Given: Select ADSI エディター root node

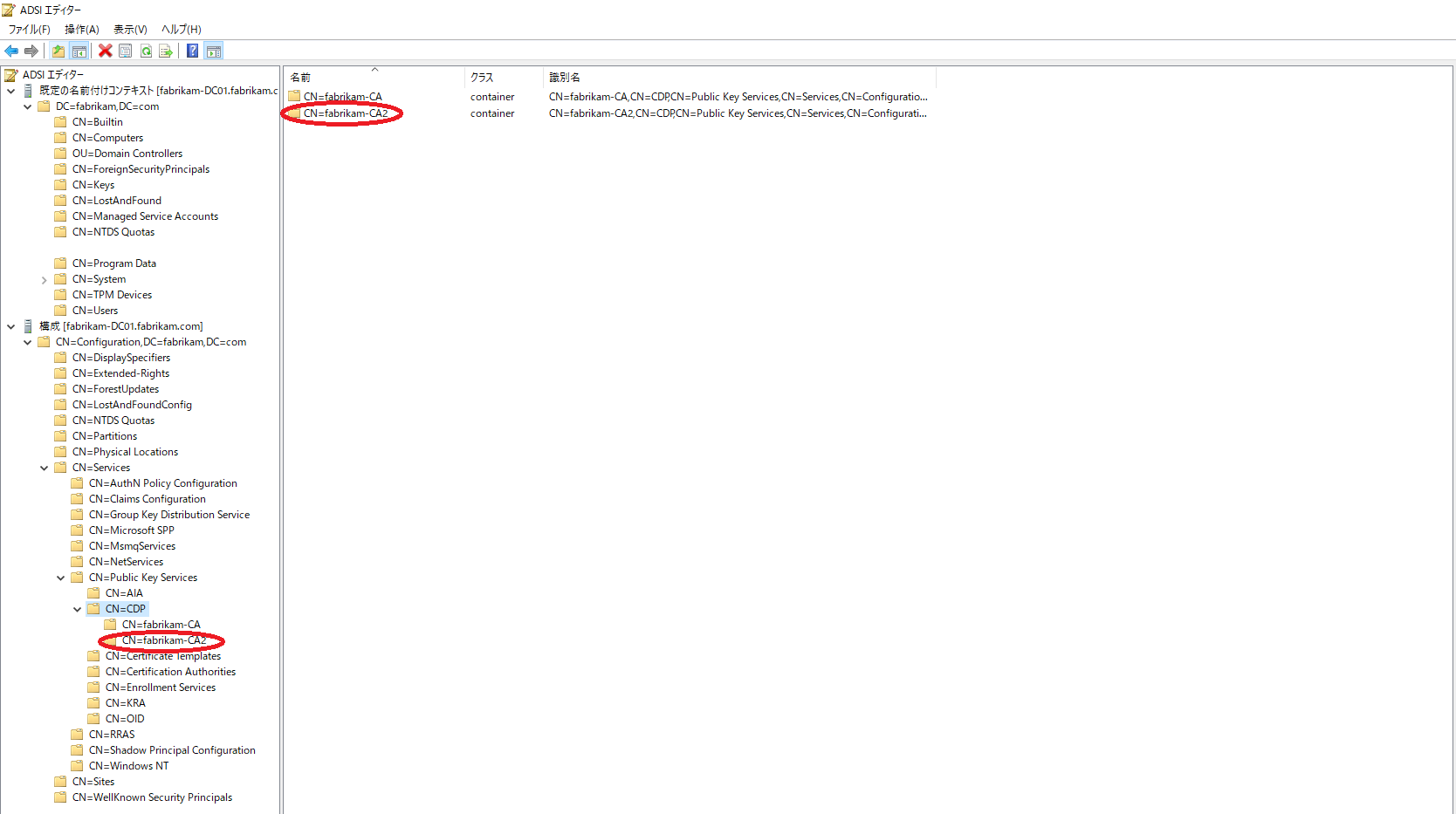Looking at the screenshot, I should [53, 75].
